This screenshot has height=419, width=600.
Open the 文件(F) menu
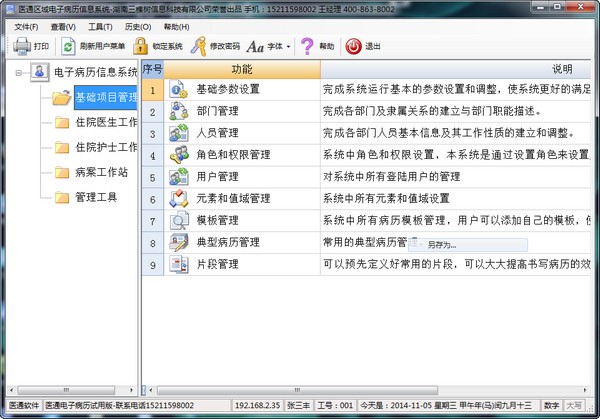click(x=26, y=27)
